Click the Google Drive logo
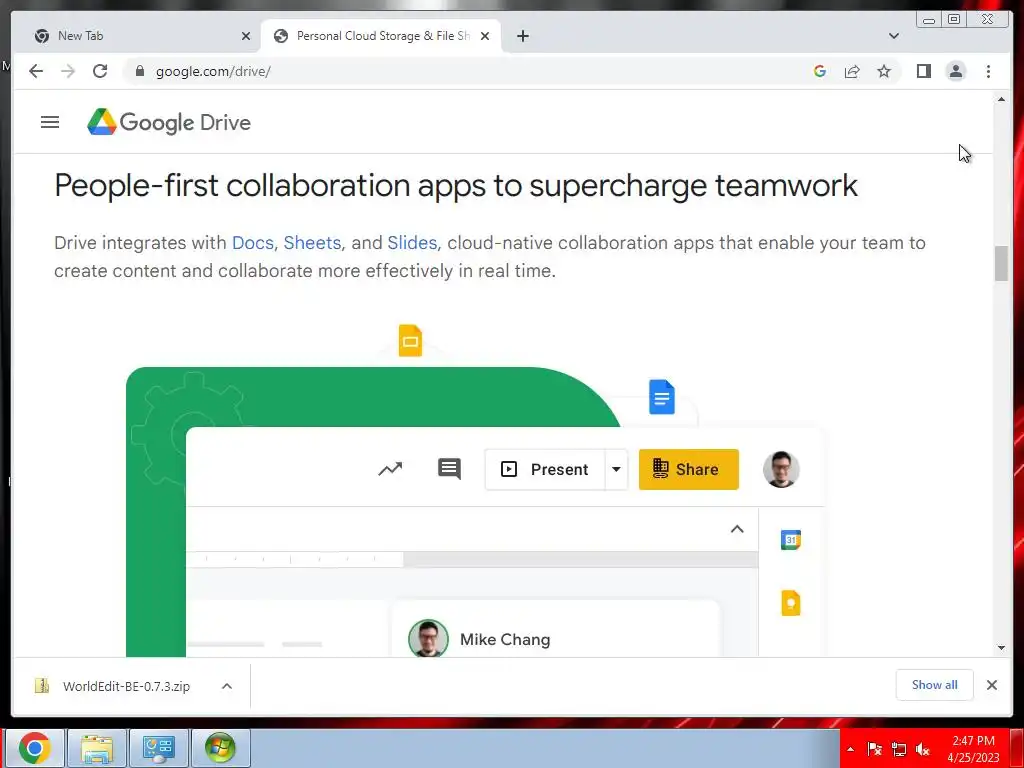This screenshot has width=1024, height=768. tap(169, 122)
